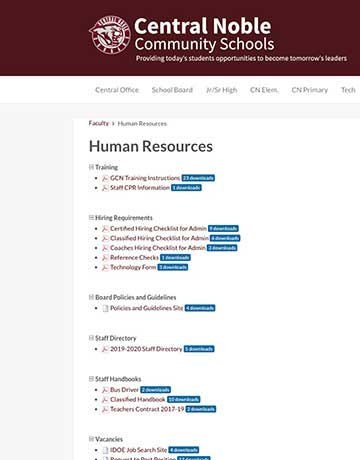Click PDF icon beside Coaches Hiring Checklist
The width and height of the screenshot is (360, 460).
(105, 248)
